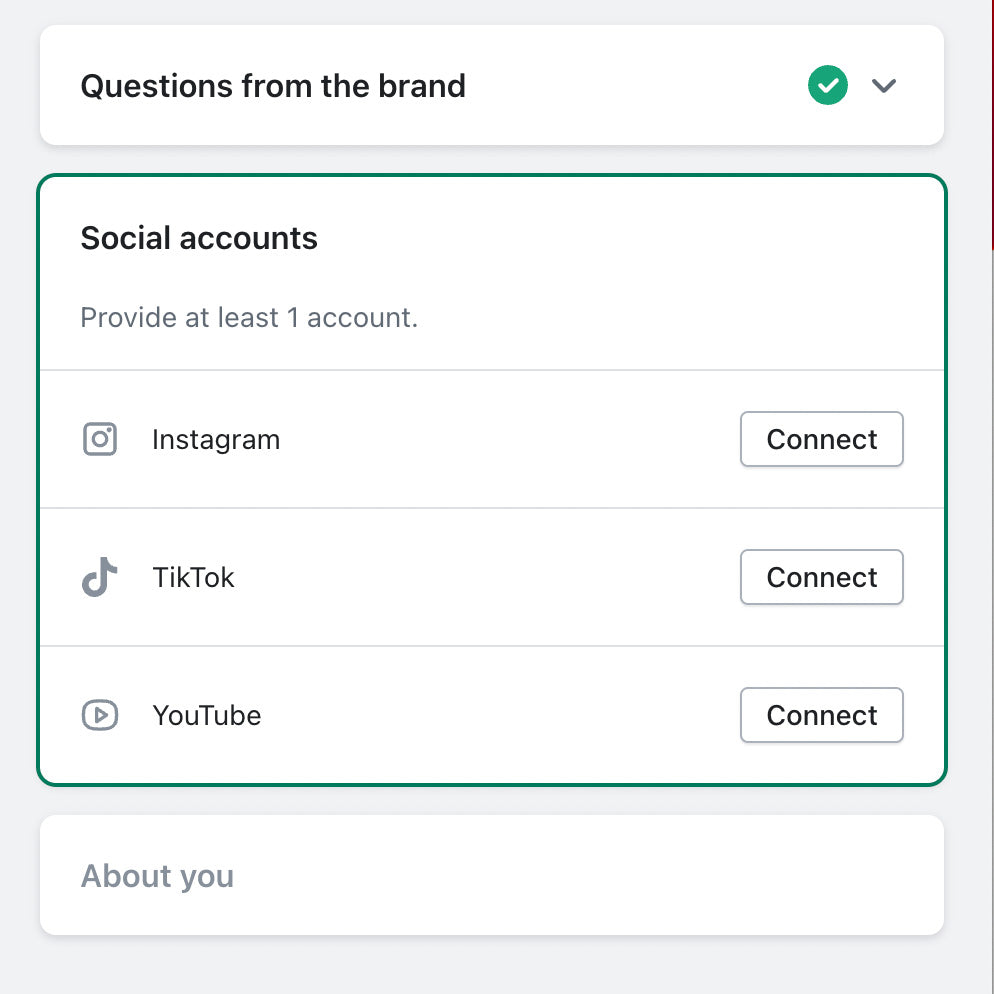This screenshot has height=994, width=994.
Task: Click gray page background below About you
Action: (490, 966)
